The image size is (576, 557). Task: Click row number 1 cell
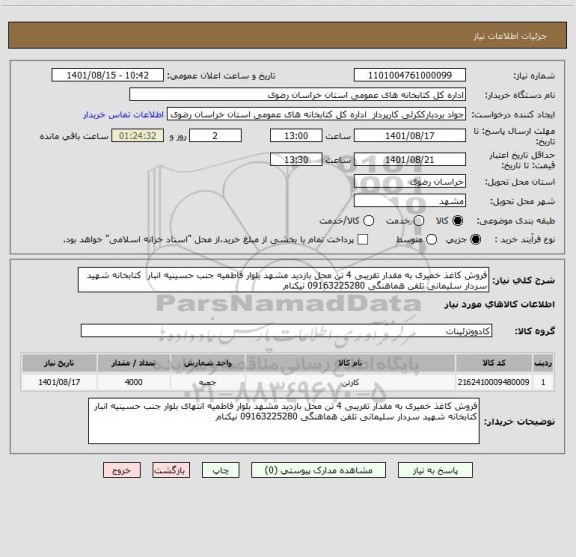(543, 382)
